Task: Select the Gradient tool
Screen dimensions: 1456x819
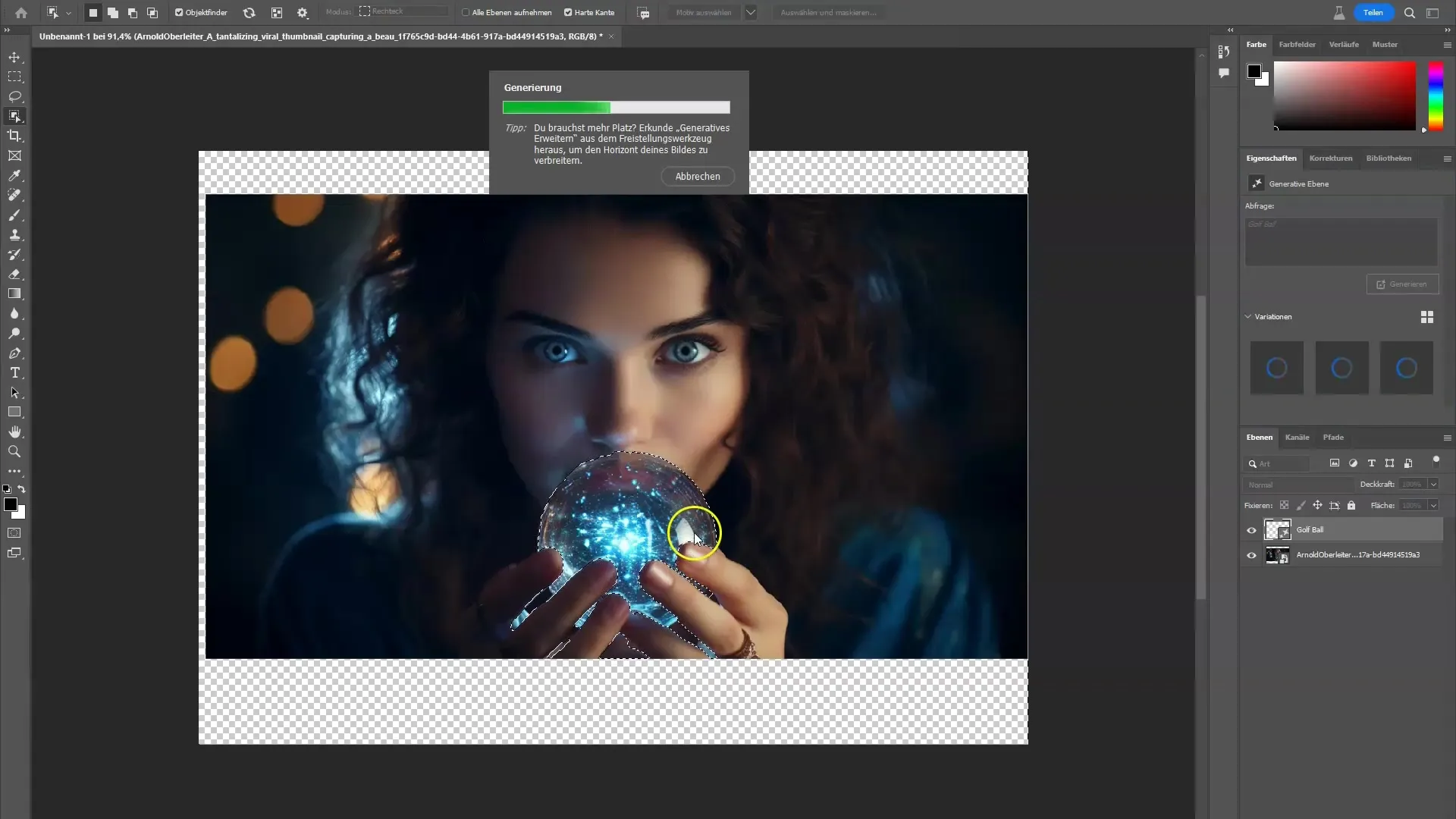Action: tap(14, 294)
